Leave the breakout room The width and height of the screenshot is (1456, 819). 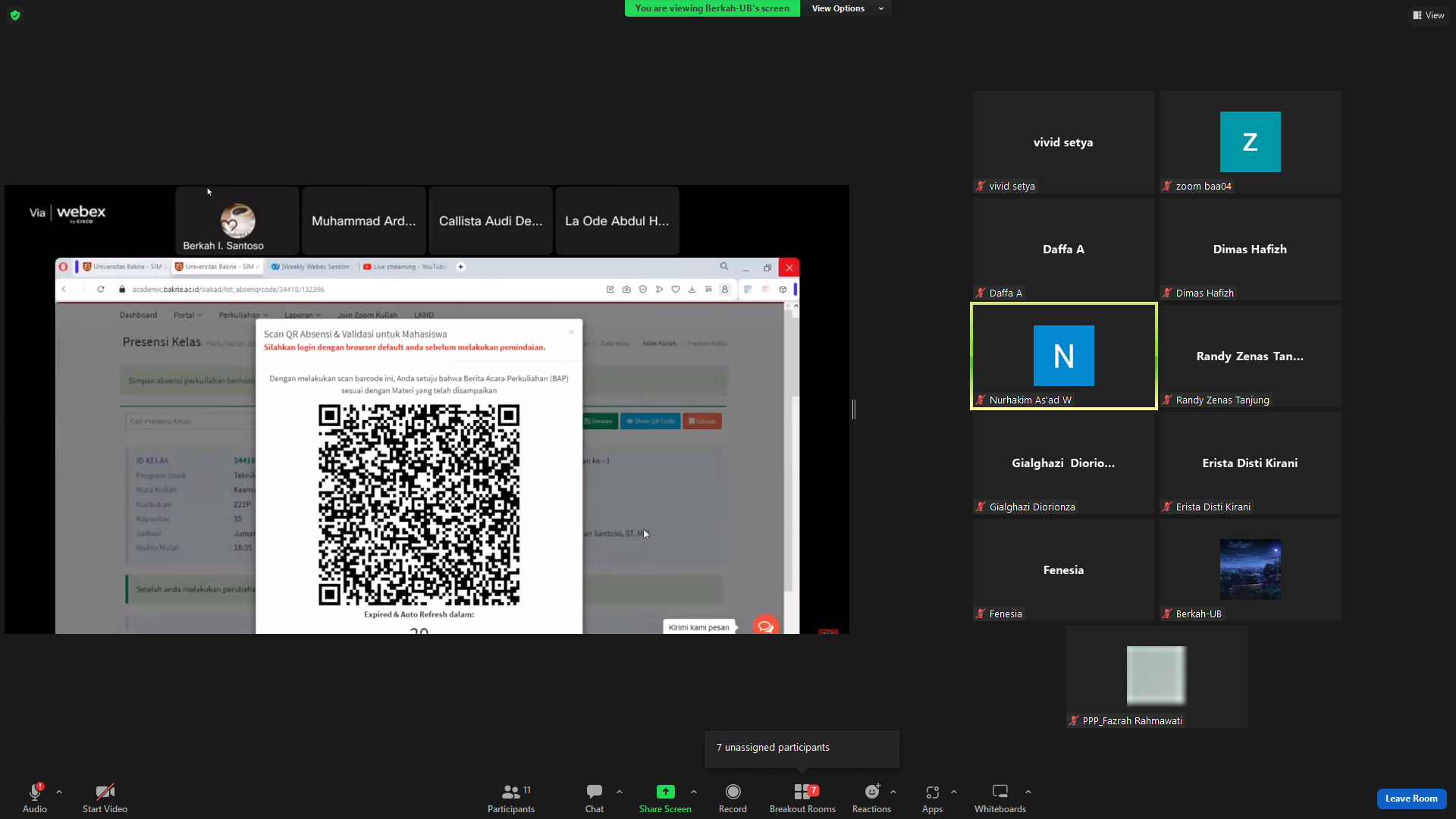[x=1411, y=799]
